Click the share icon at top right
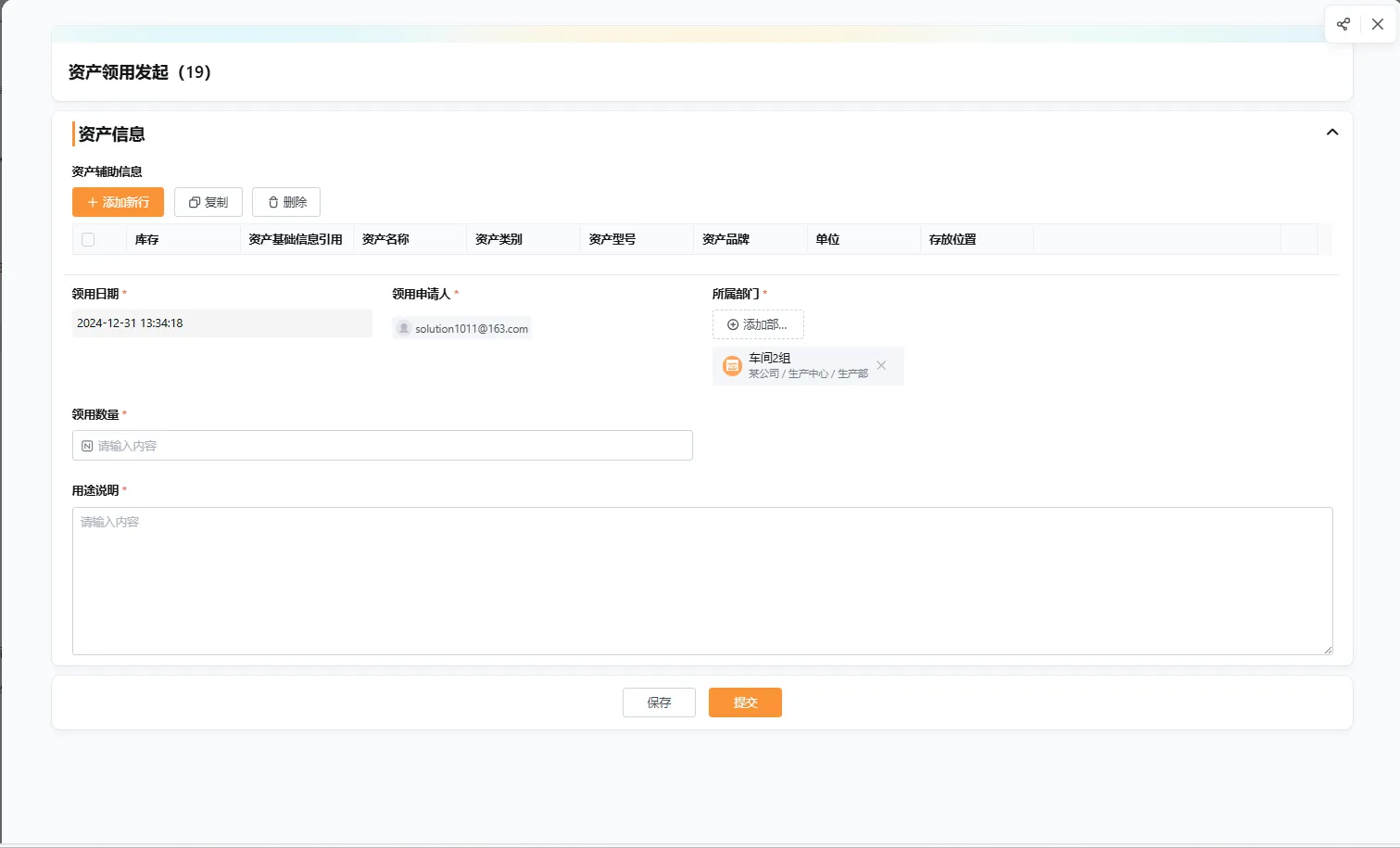 (x=1343, y=24)
